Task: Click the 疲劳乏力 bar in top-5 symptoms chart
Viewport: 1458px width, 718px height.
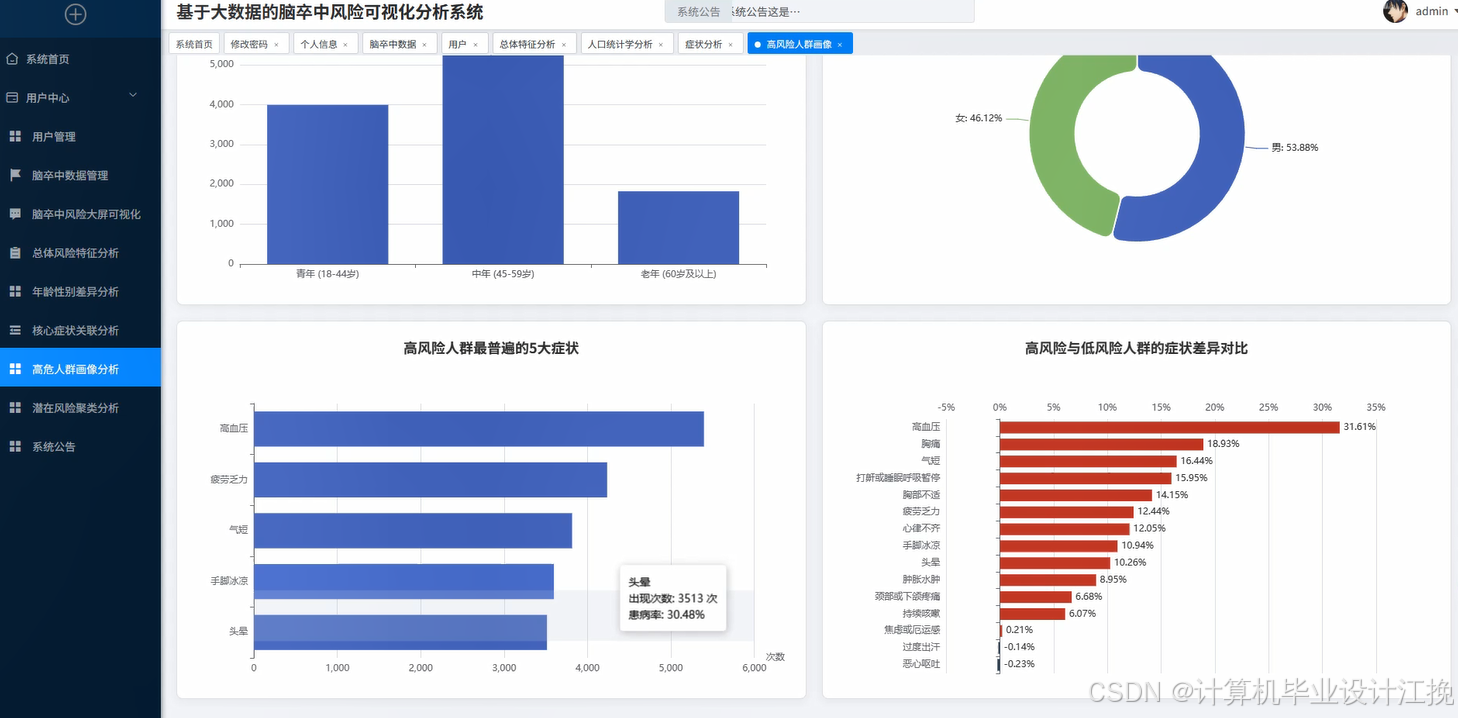Action: (430, 480)
